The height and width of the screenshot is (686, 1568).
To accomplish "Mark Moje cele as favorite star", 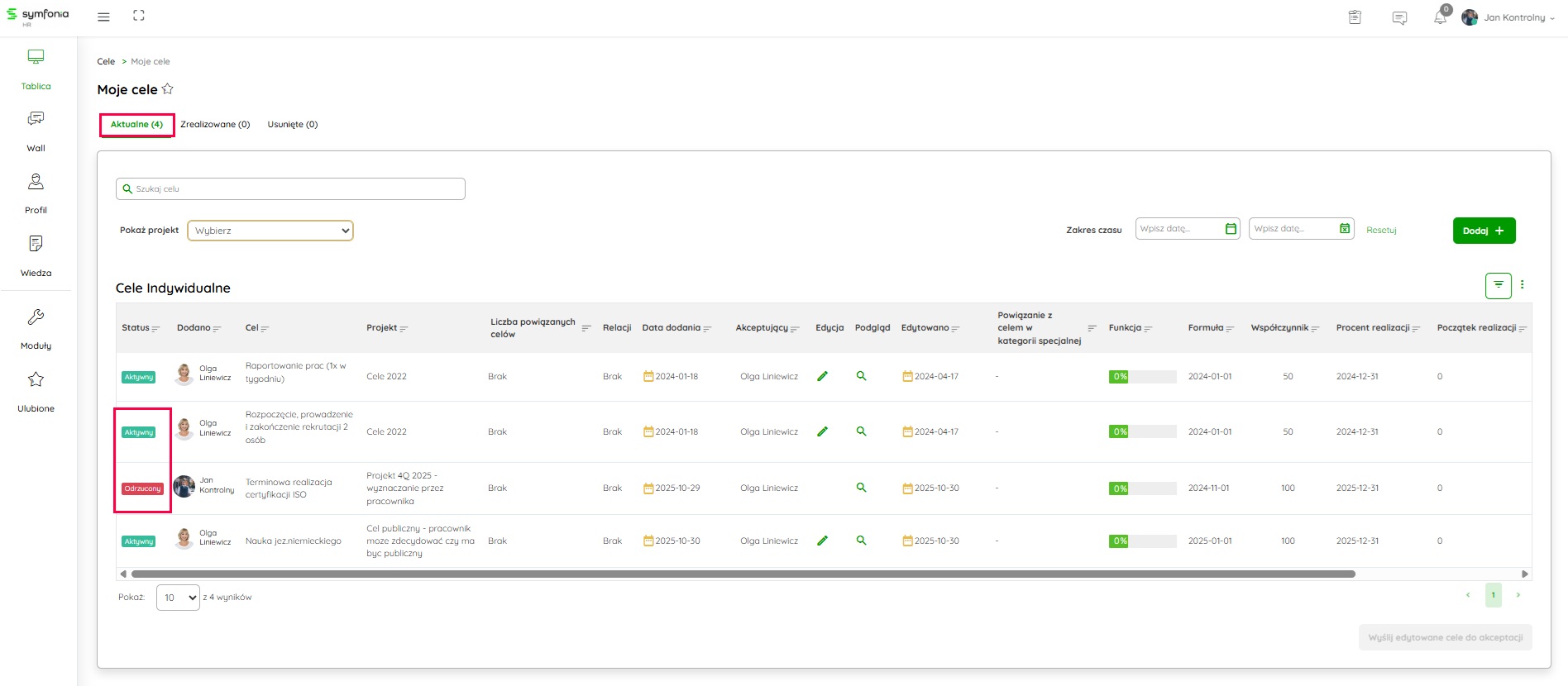I will [168, 89].
